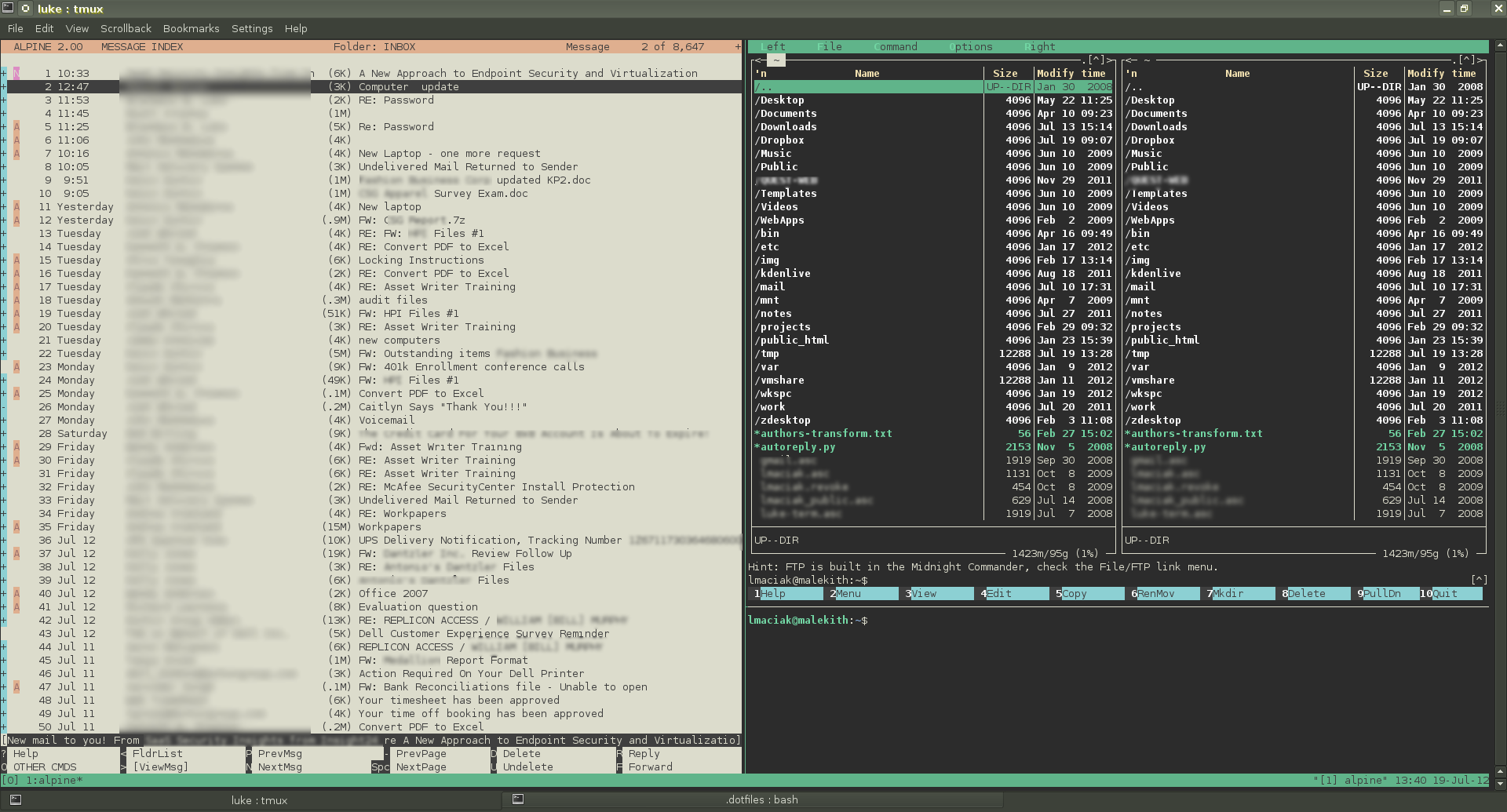
Task: Click the terminal icon on .dotfiles tab
Action: point(518,799)
